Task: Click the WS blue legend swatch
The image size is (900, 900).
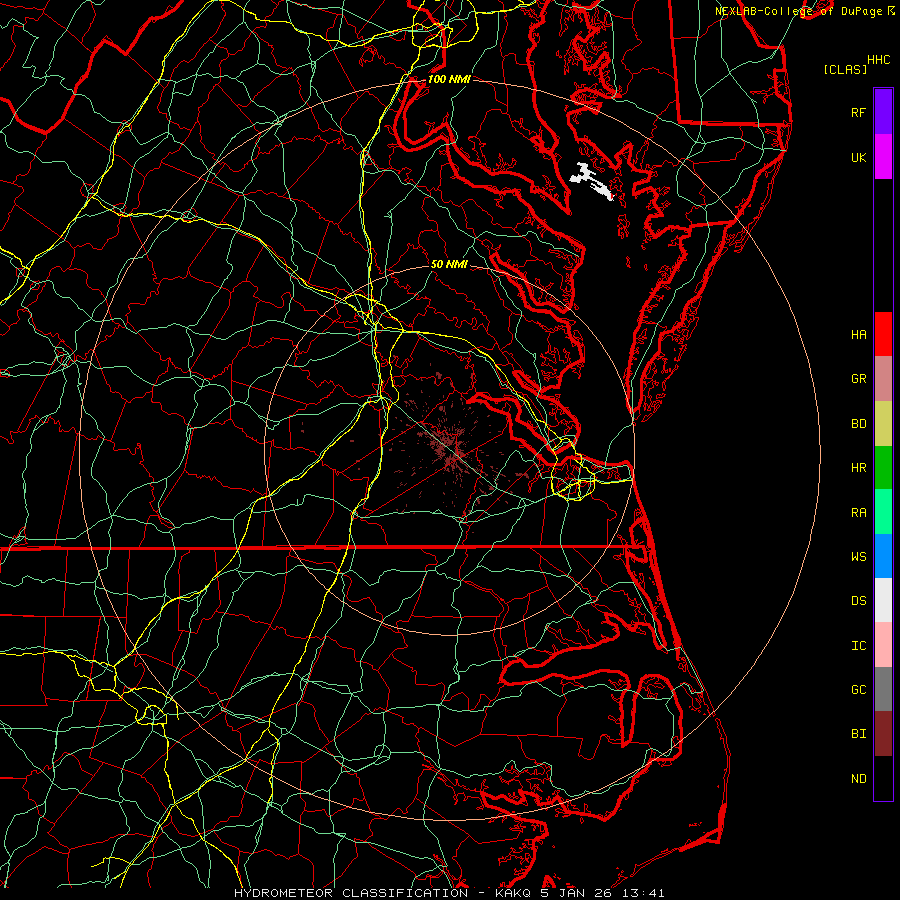Action: point(883,556)
